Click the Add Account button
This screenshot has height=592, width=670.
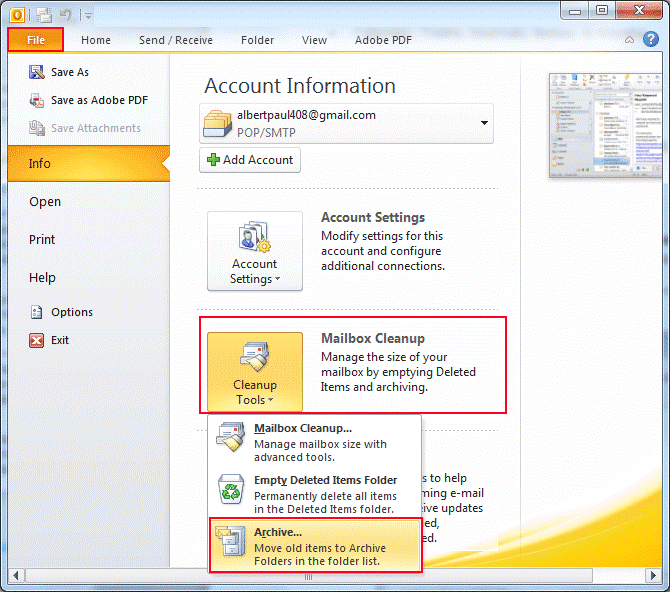(250, 160)
